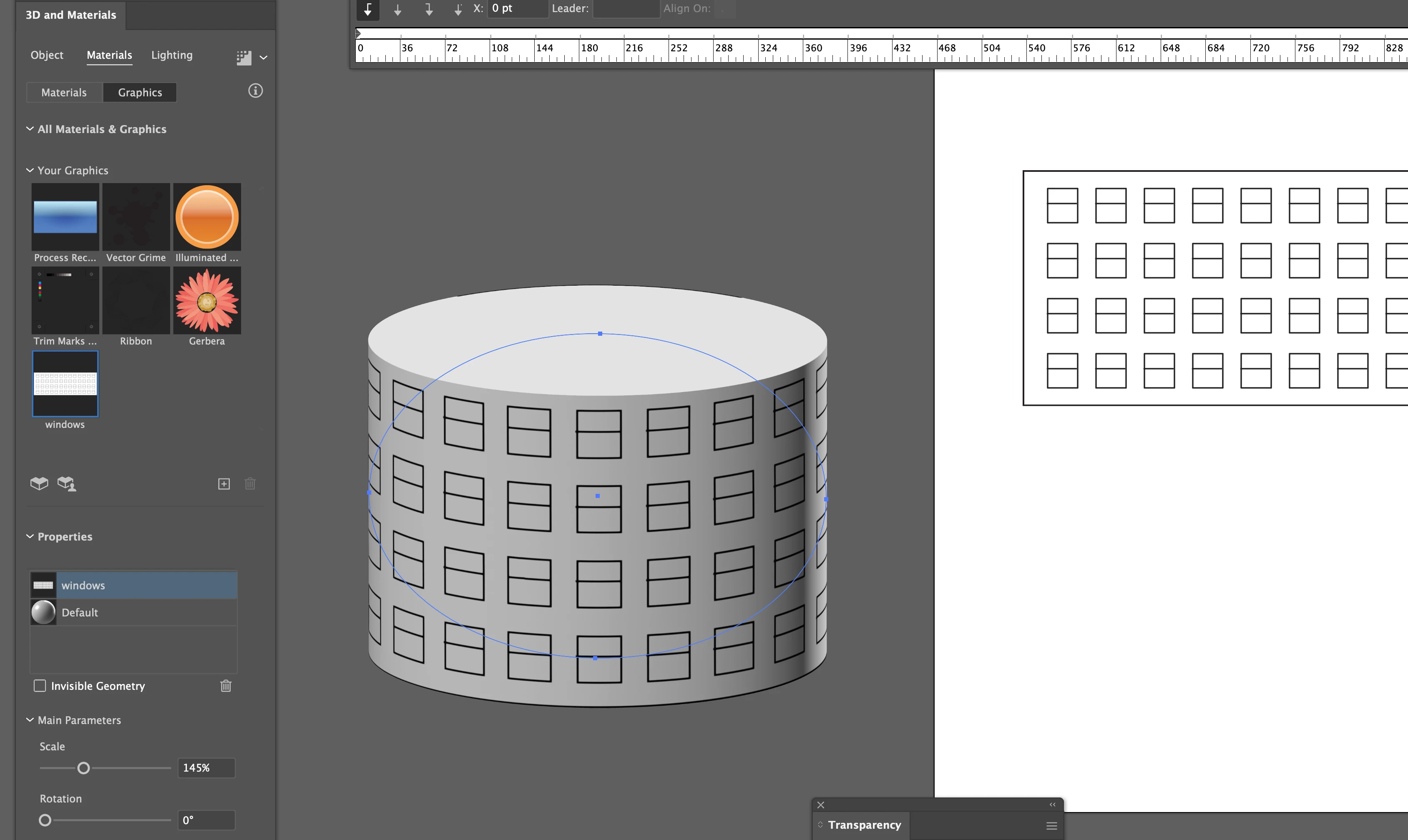Image resolution: width=1408 pixels, height=840 pixels.
Task: Open the render options dropdown arrow
Action: pyautogui.click(x=264, y=57)
